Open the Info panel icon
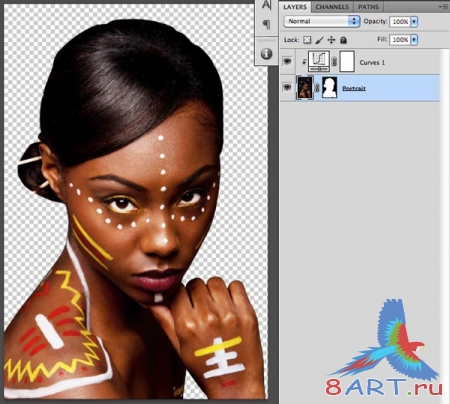The height and width of the screenshot is (404, 450). point(266,54)
